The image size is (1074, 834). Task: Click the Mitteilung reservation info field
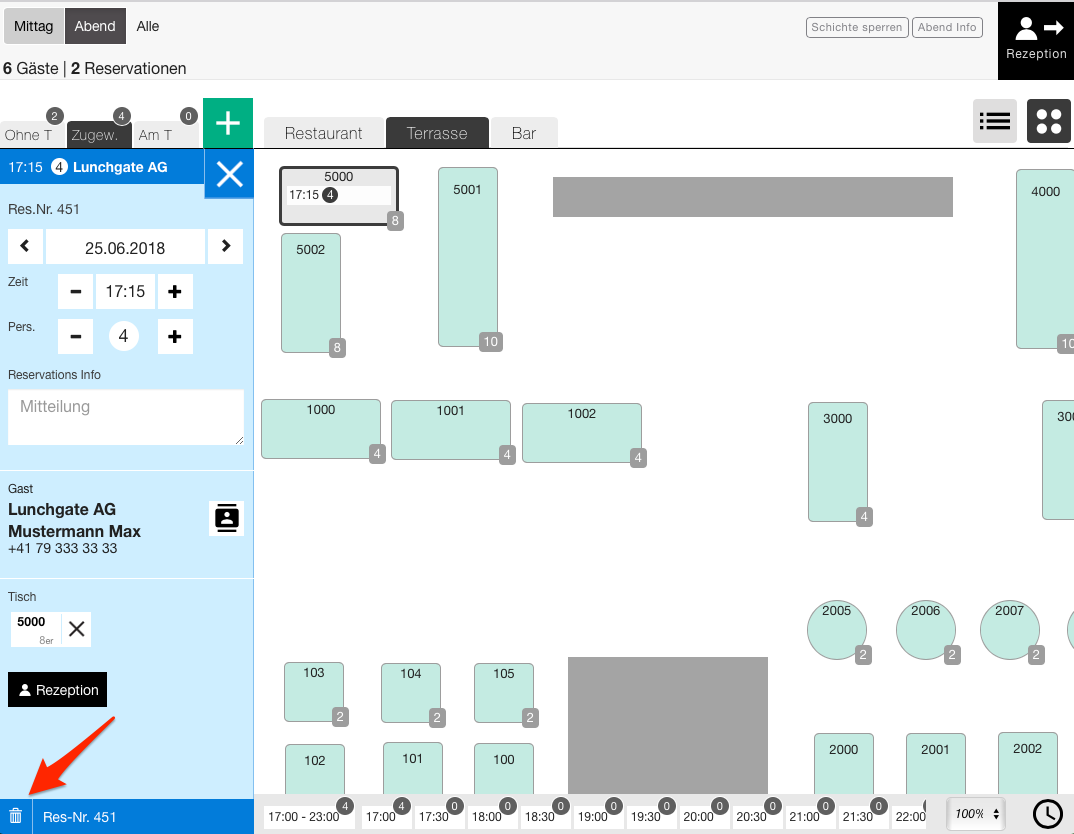[125, 417]
